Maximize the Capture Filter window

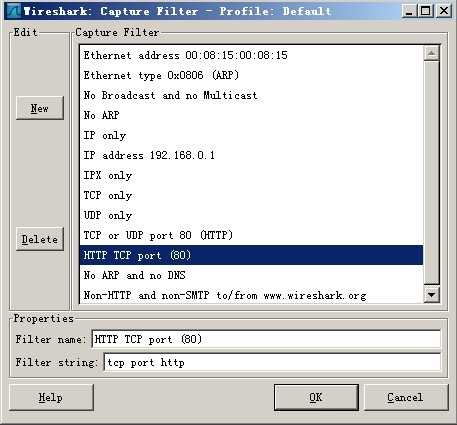(426, 11)
